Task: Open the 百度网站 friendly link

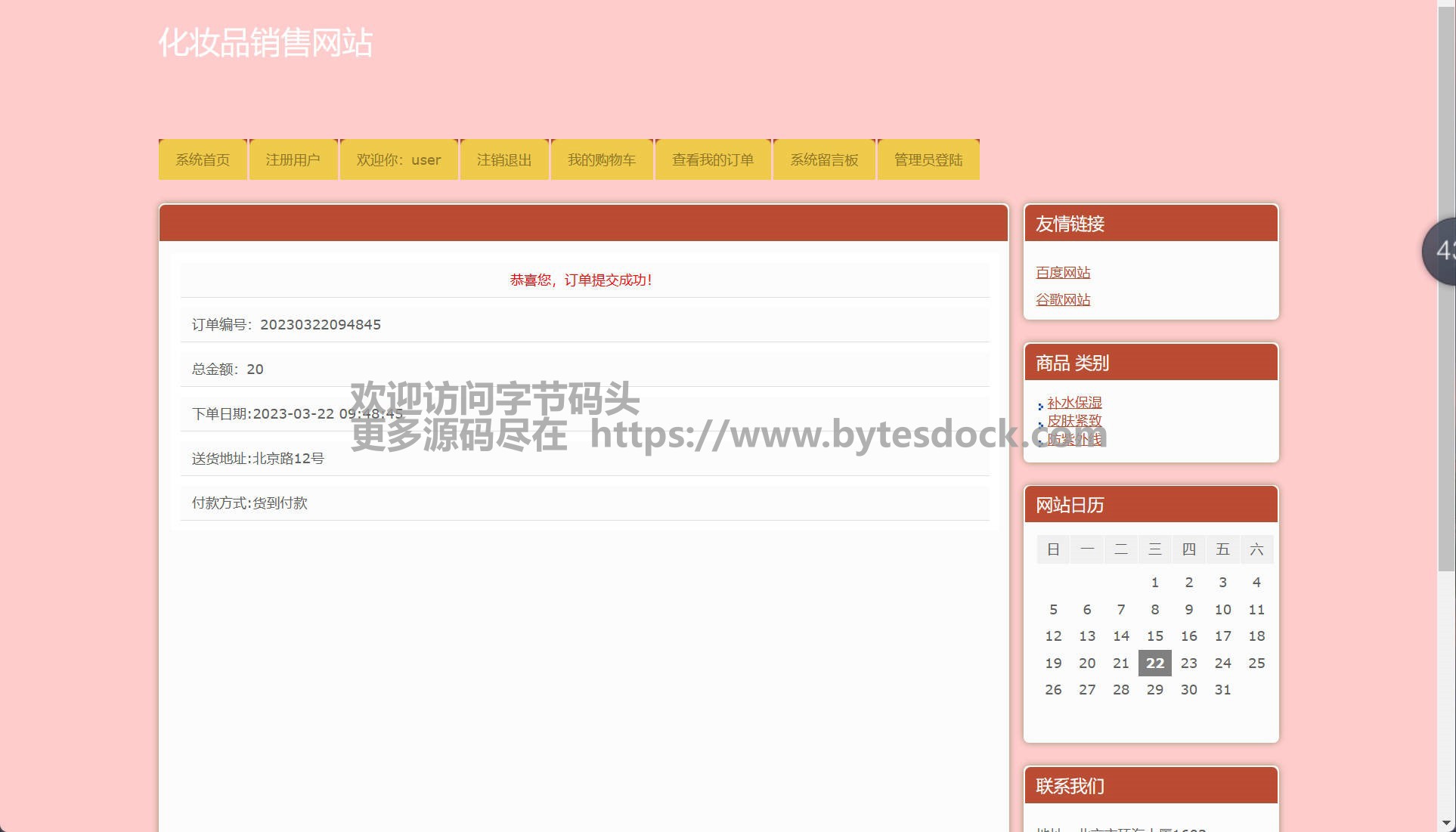Action: [1063, 273]
